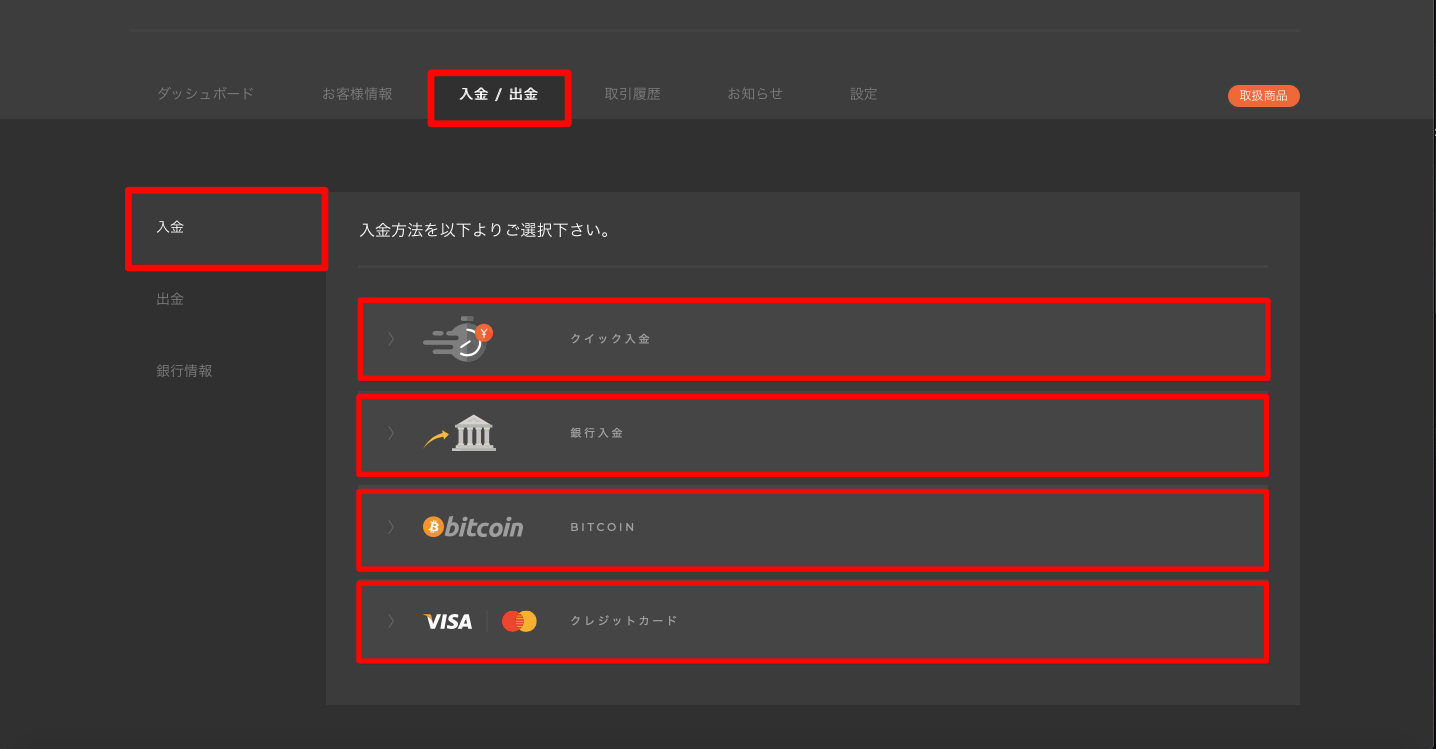Choose the 銀行入金 label

(x=597, y=433)
